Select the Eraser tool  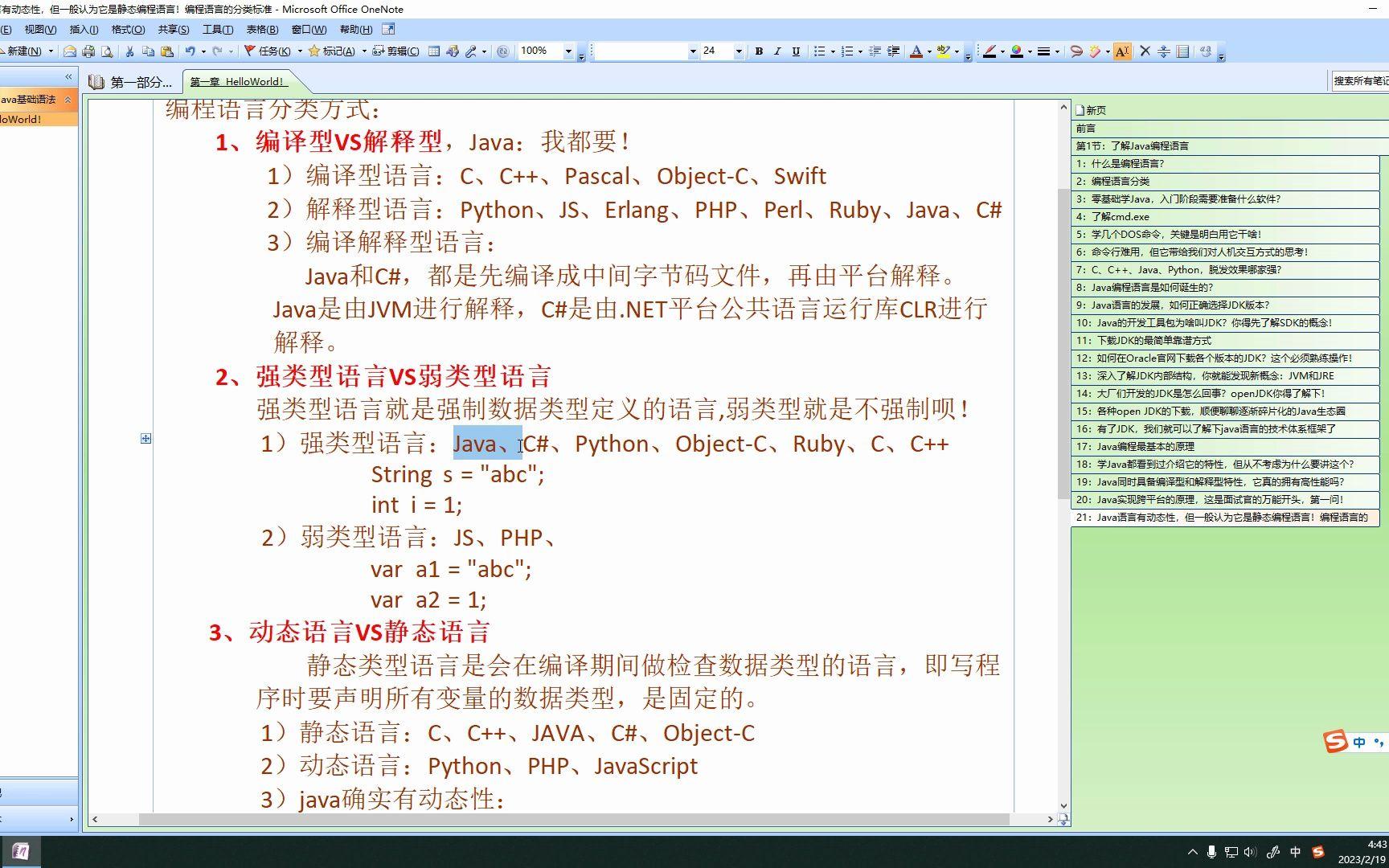click(x=1095, y=51)
